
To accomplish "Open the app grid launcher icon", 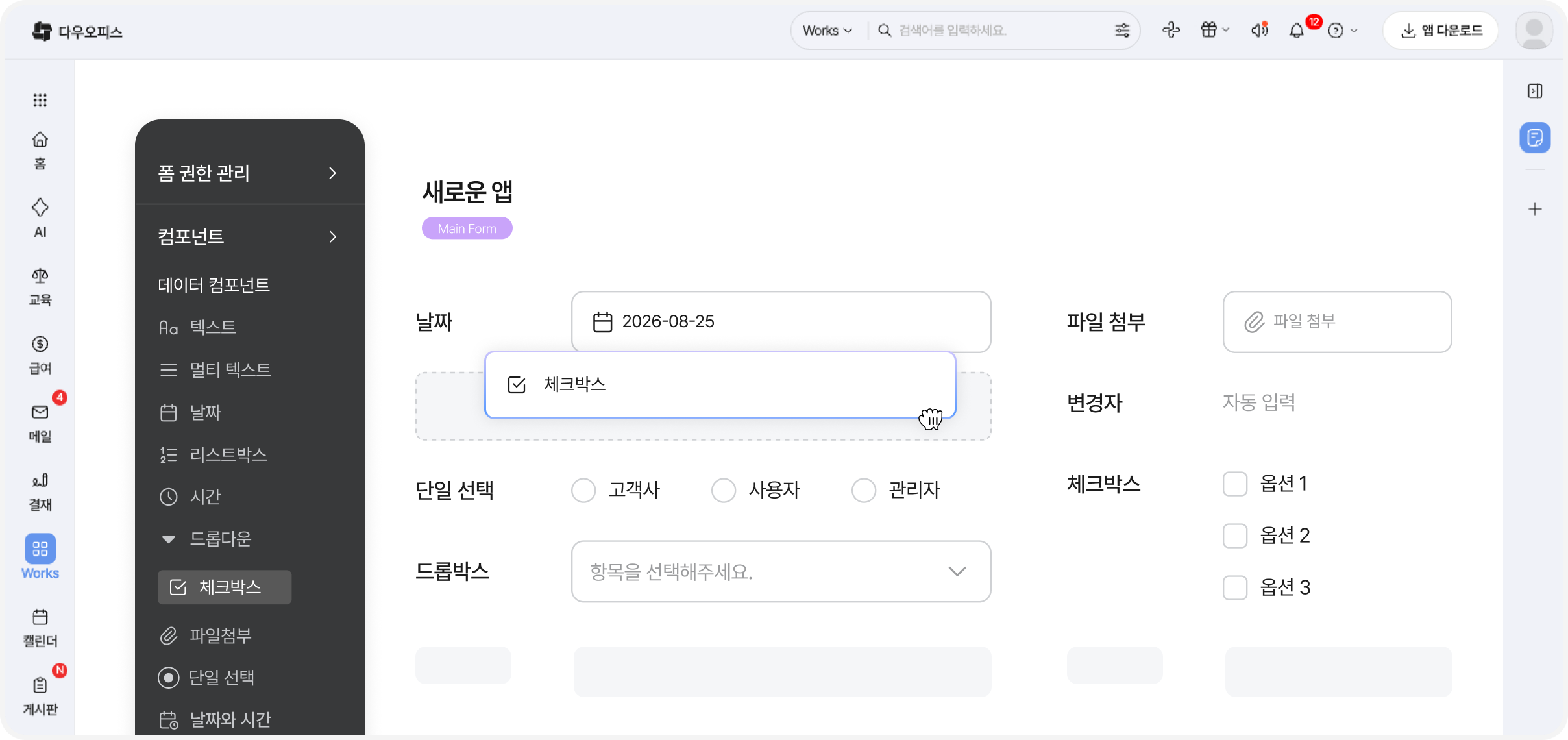I will (40, 100).
